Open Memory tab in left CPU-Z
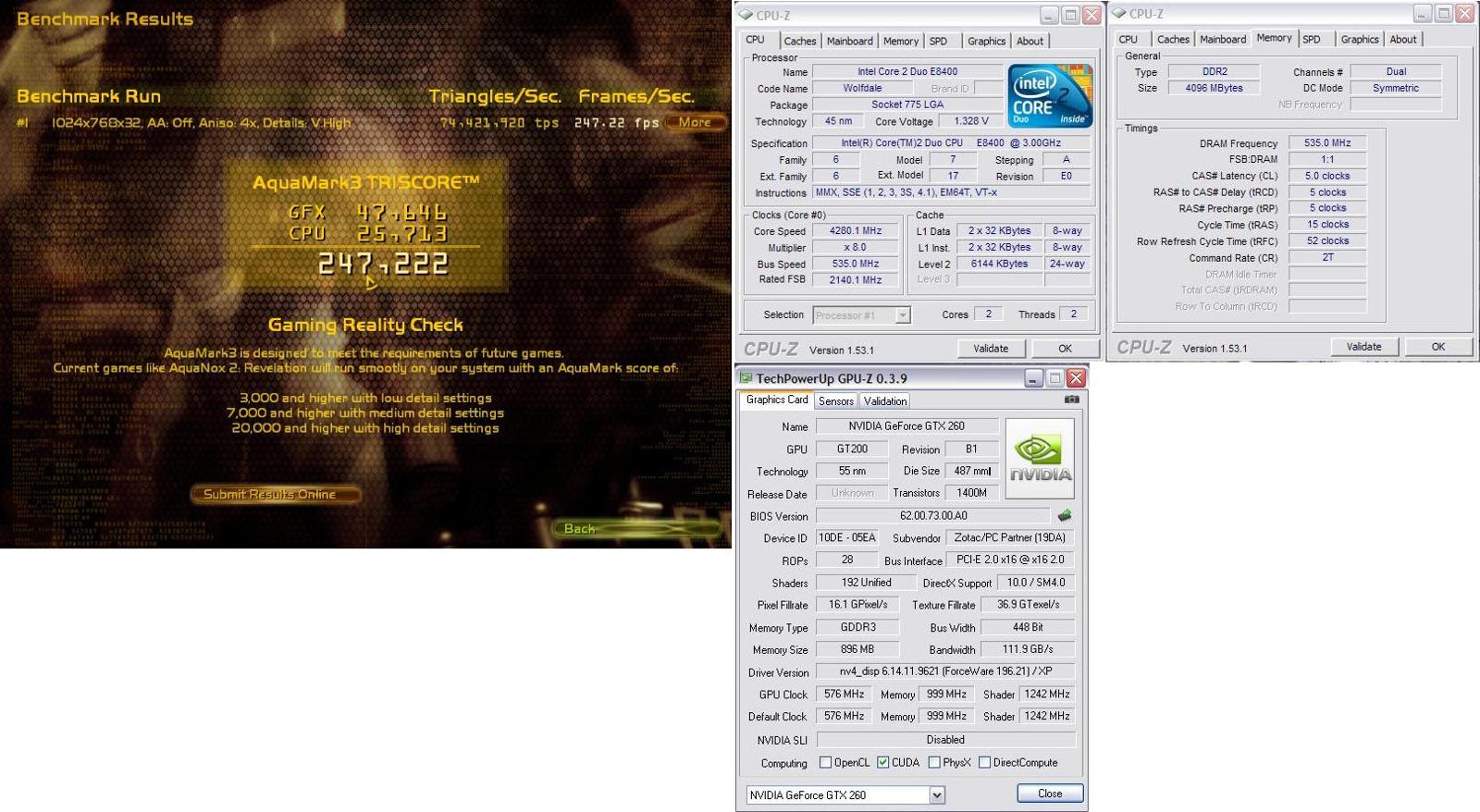The image size is (1480, 812). tap(900, 41)
